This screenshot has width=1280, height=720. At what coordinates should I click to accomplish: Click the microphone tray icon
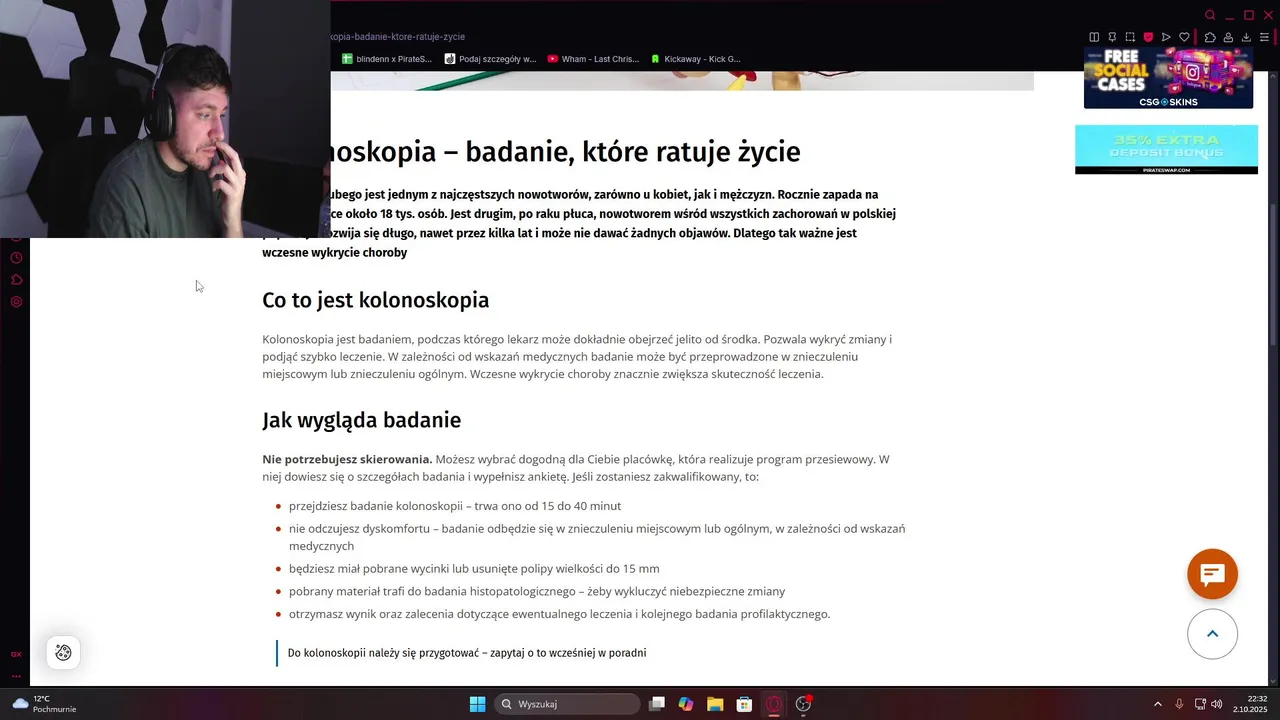click(x=1179, y=704)
